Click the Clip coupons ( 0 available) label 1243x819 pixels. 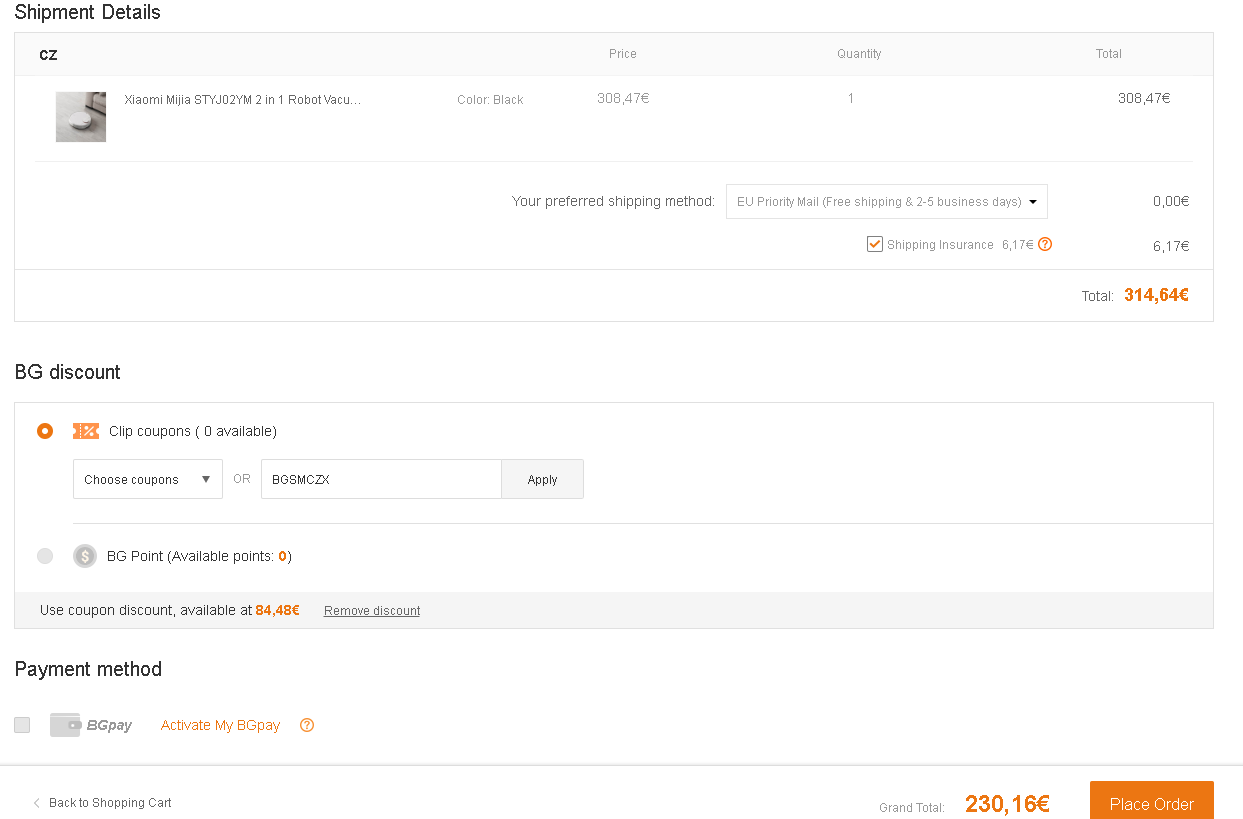(193, 431)
